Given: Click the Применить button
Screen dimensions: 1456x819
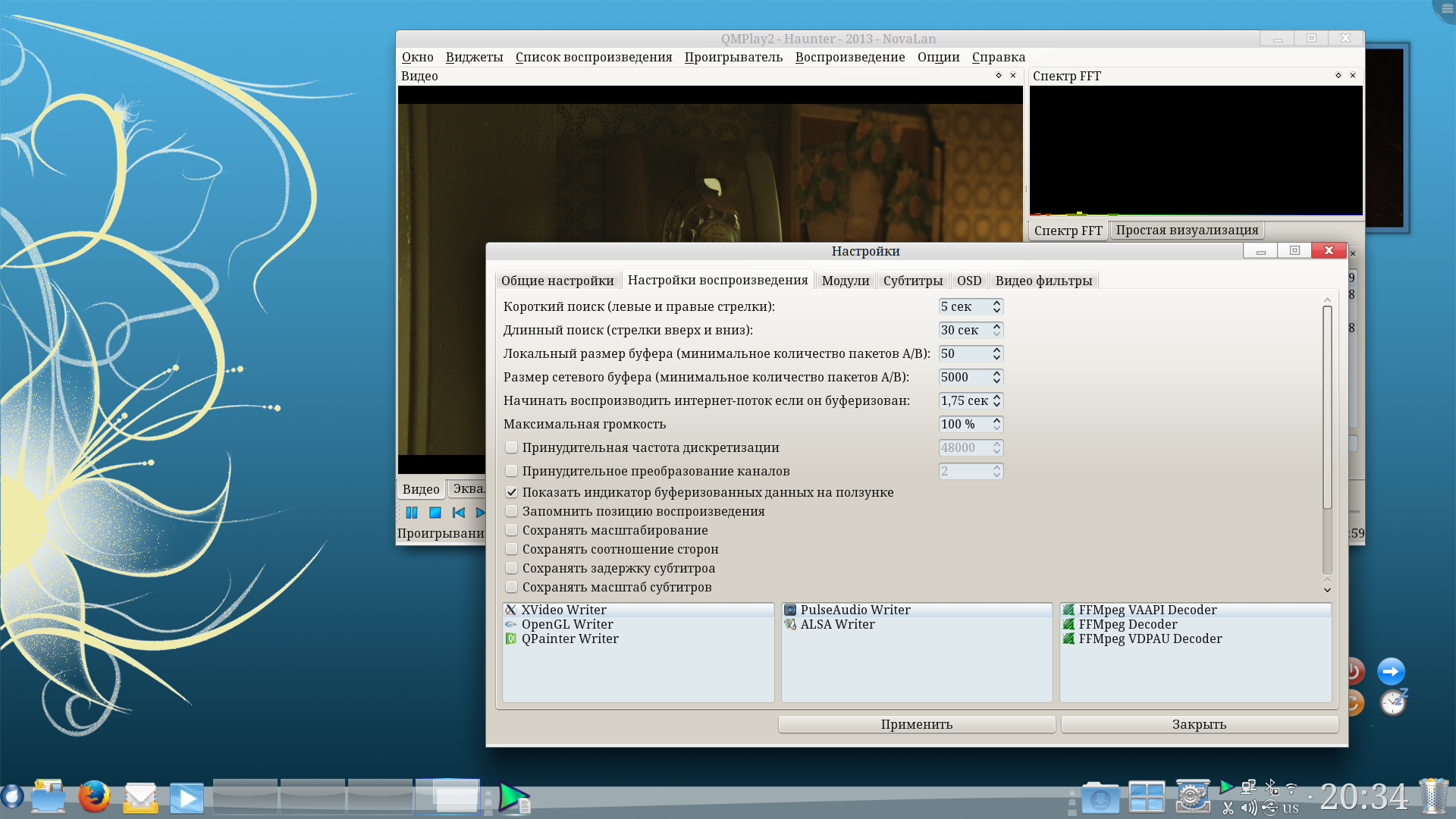Looking at the screenshot, I should [916, 724].
